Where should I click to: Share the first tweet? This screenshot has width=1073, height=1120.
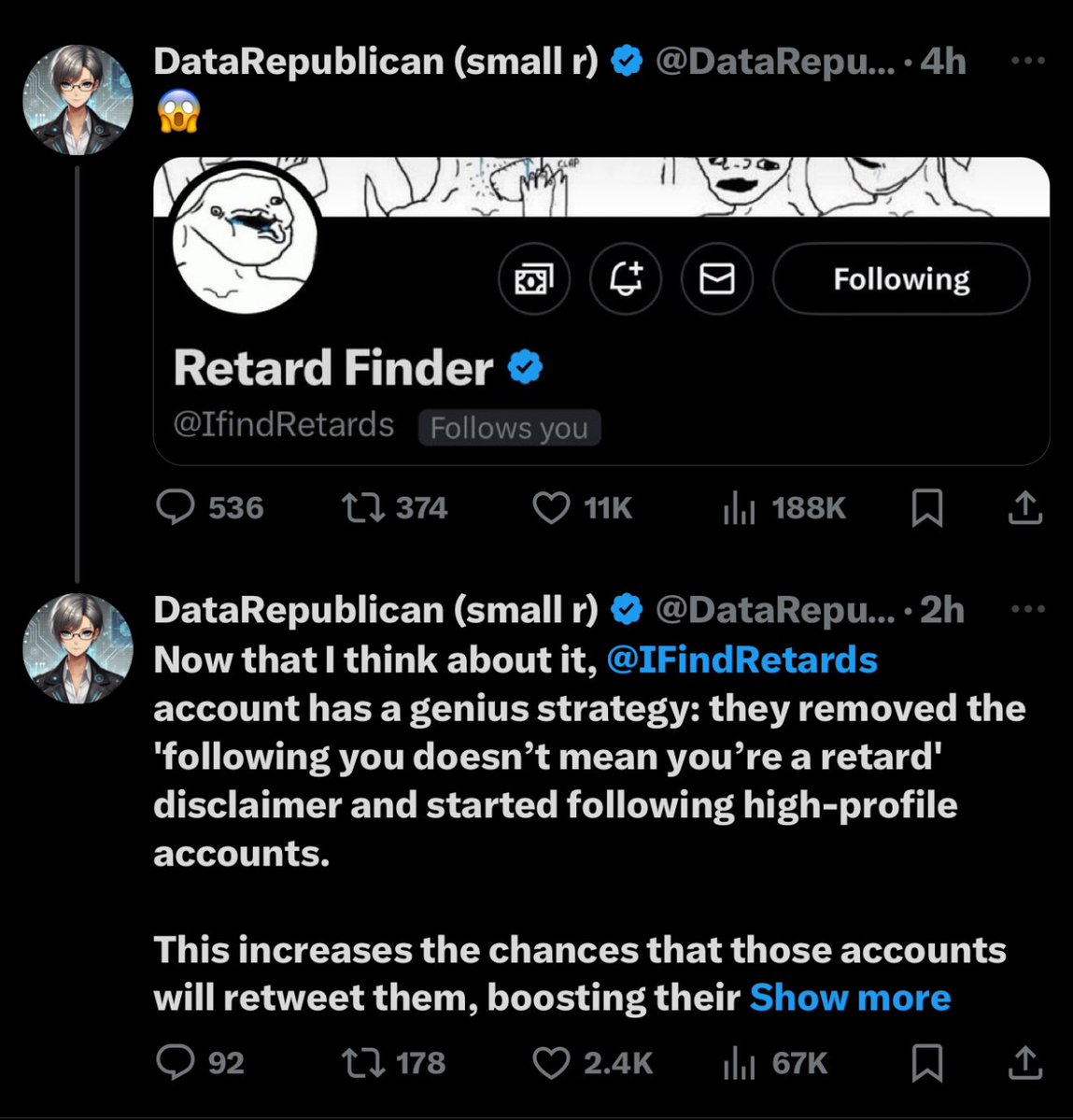[x=1024, y=507]
